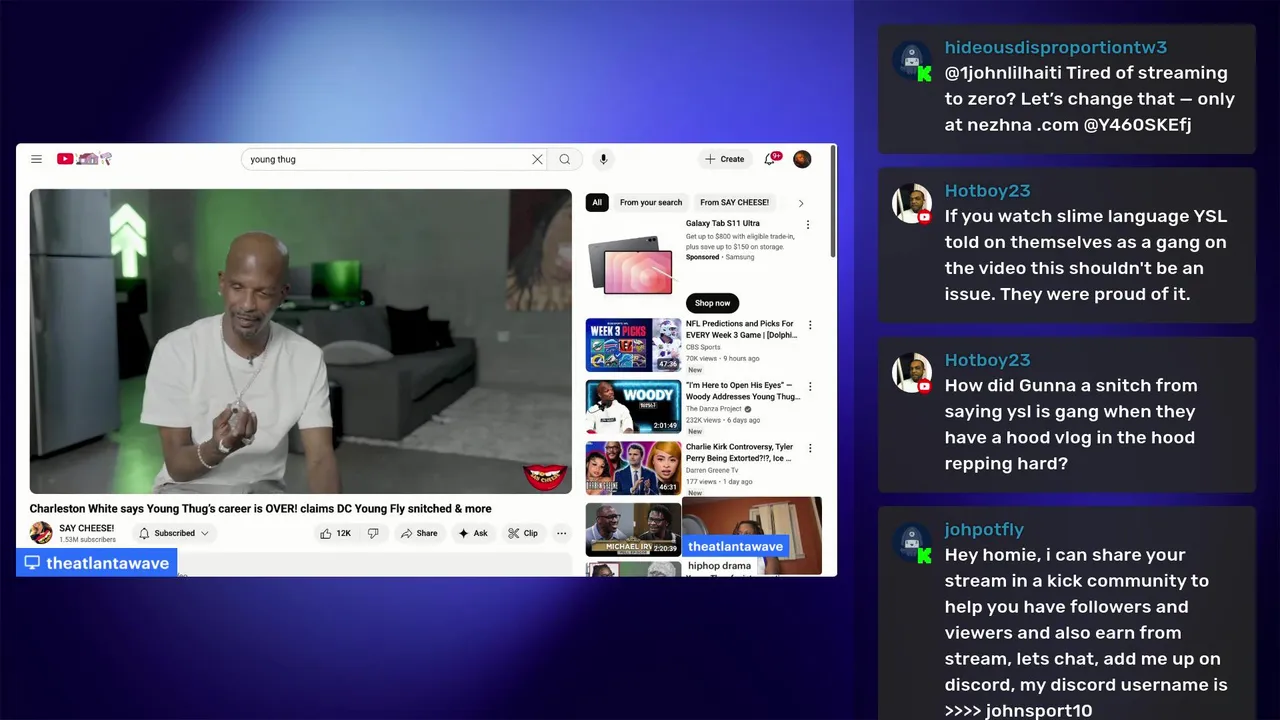Open options for NFL Predictions video
1280x720 pixels.
810,325
